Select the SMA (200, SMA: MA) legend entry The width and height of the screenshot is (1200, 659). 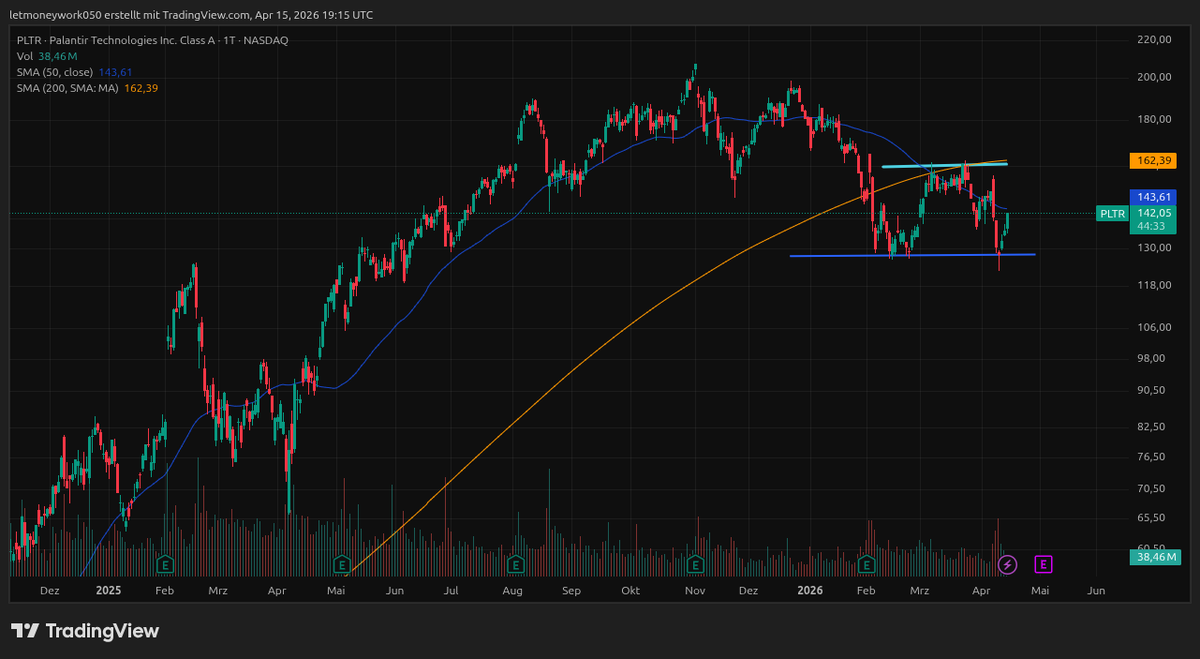[x=87, y=88]
